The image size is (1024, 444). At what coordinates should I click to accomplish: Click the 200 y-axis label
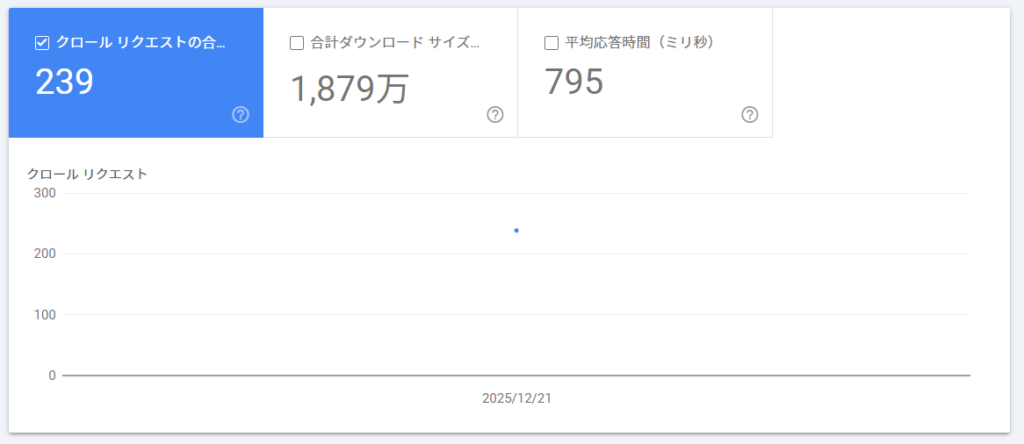pyautogui.click(x=45, y=254)
